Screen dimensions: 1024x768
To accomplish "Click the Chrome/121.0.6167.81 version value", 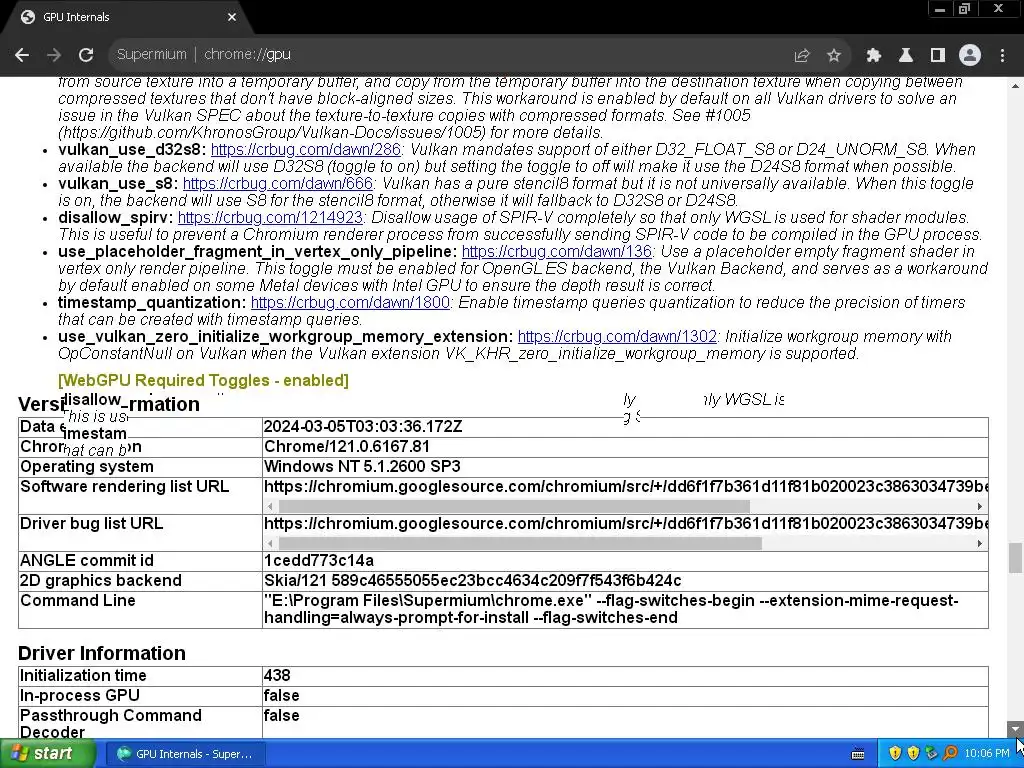I will (347, 447).
